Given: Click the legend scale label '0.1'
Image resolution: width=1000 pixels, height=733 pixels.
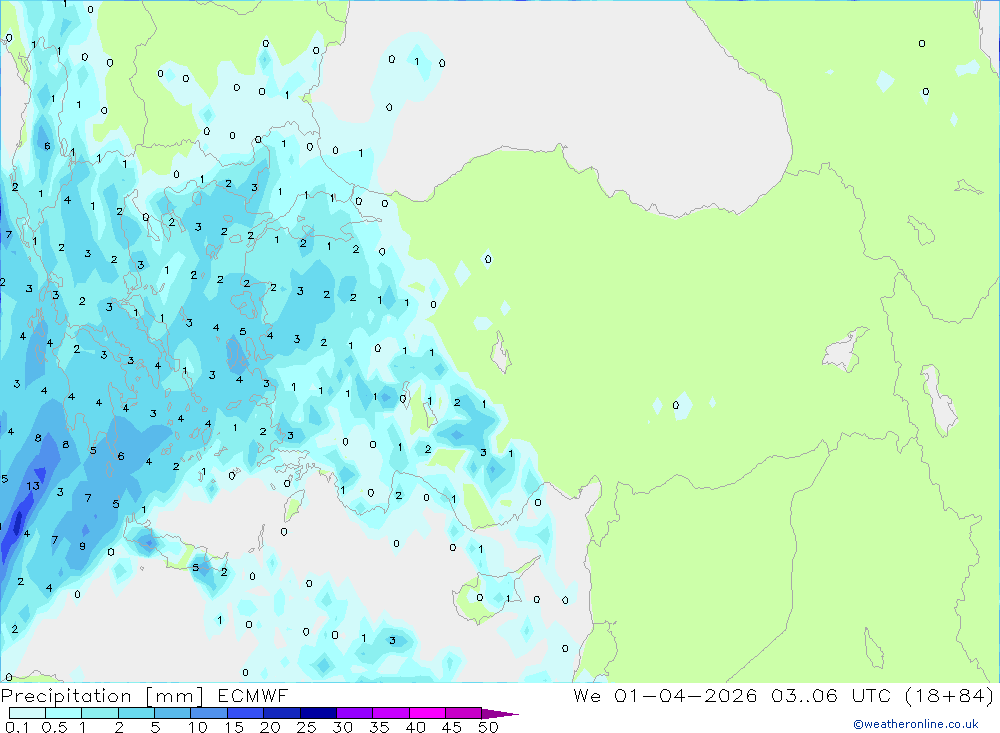Looking at the screenshot, I should tap(17, 727).
